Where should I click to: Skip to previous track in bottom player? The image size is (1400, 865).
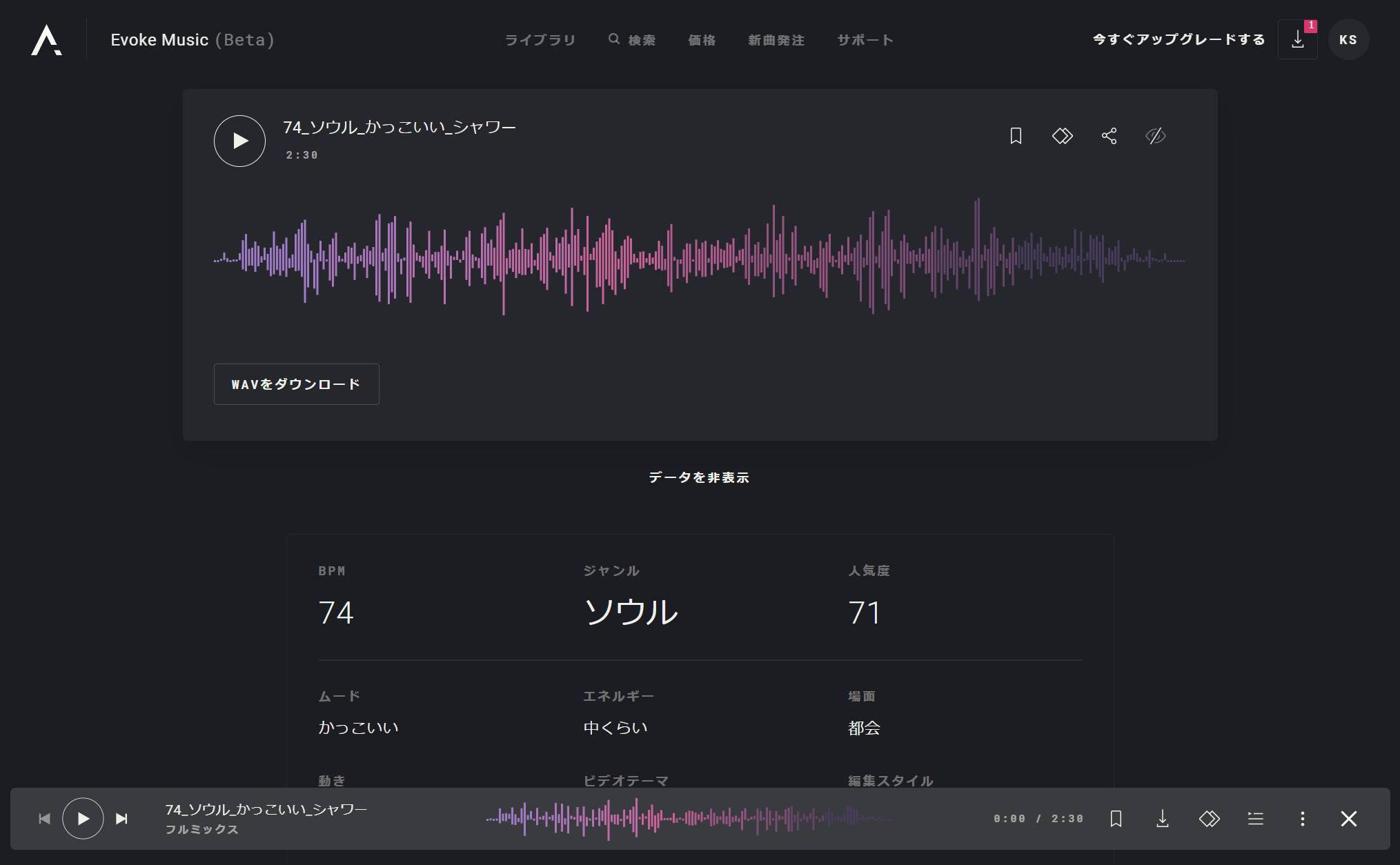coord(45,819)
